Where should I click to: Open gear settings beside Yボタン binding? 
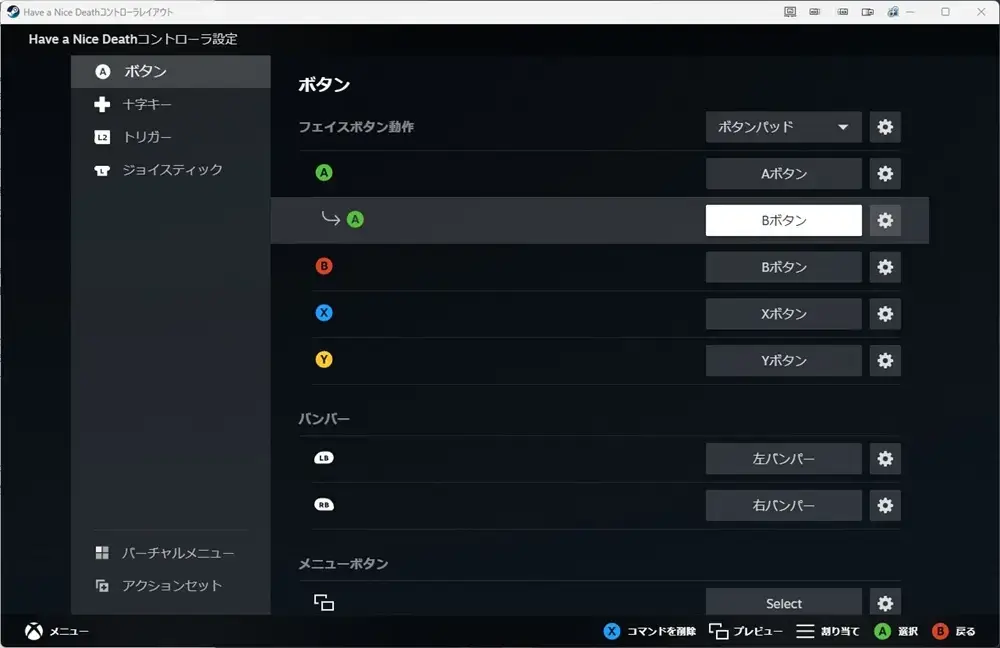885,360
